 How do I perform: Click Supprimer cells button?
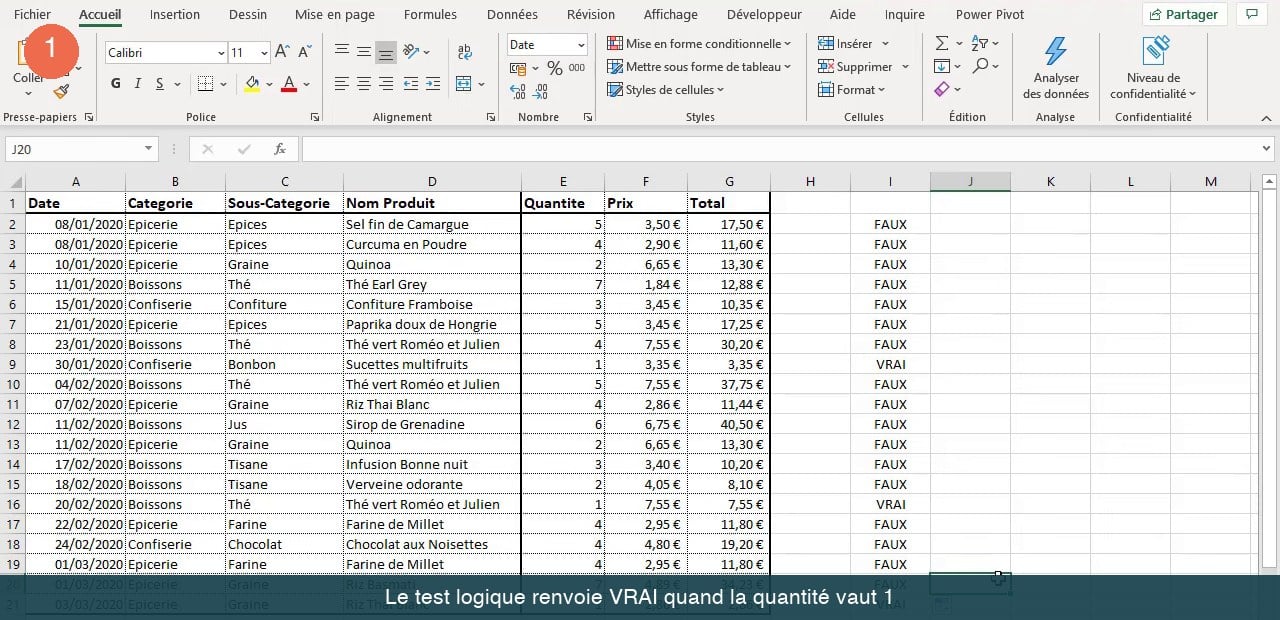[855, 67]
